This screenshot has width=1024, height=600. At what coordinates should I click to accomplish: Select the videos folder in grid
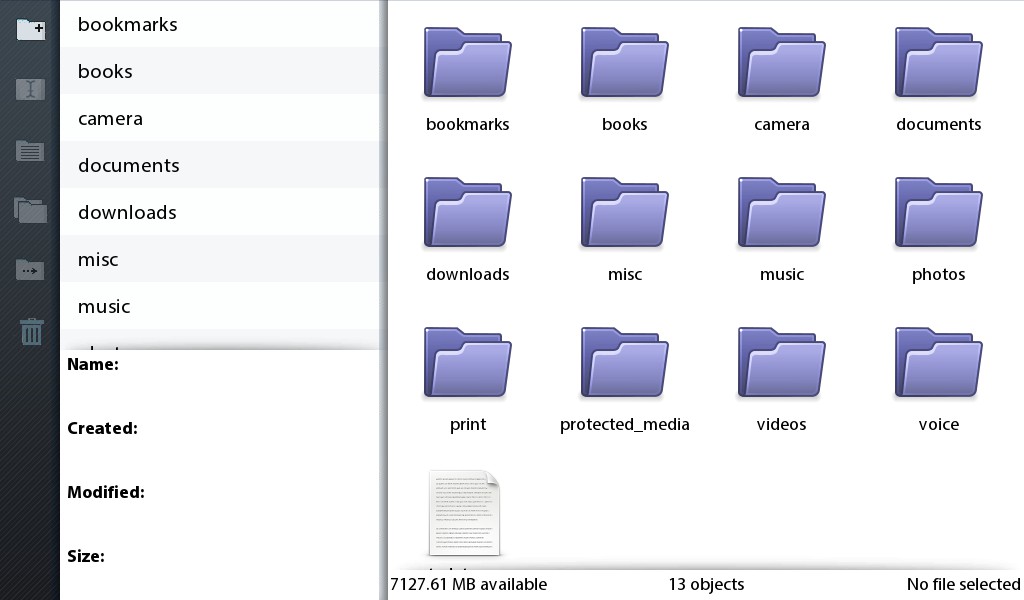[781, 364]
